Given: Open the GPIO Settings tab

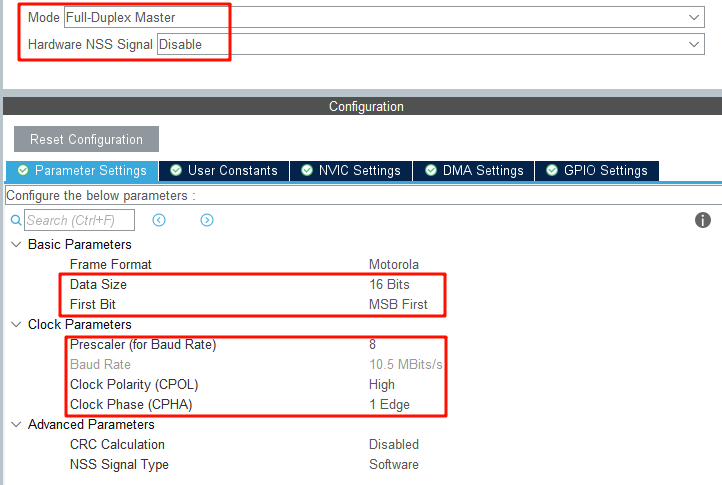Looking at the screenshot, I should pos(597,171).
